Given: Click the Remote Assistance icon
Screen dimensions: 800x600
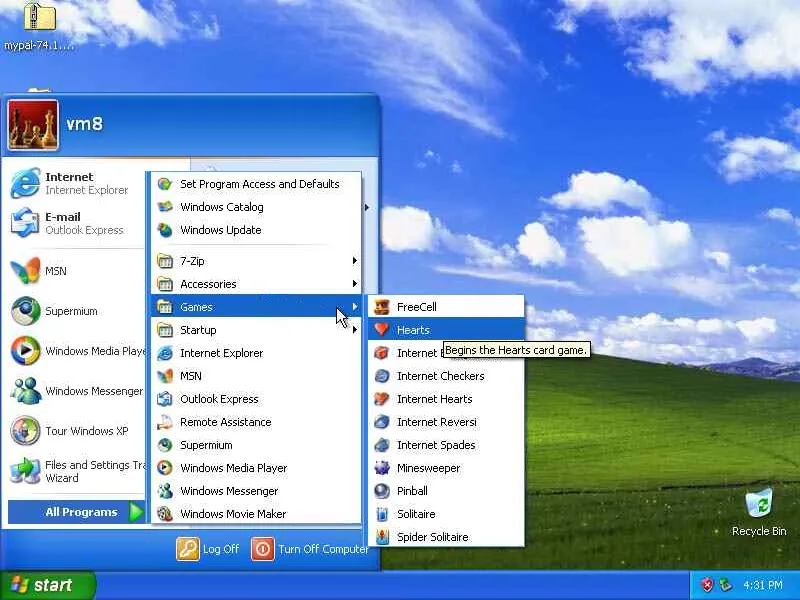Looking at the screenshot, I should pos(164,422).
